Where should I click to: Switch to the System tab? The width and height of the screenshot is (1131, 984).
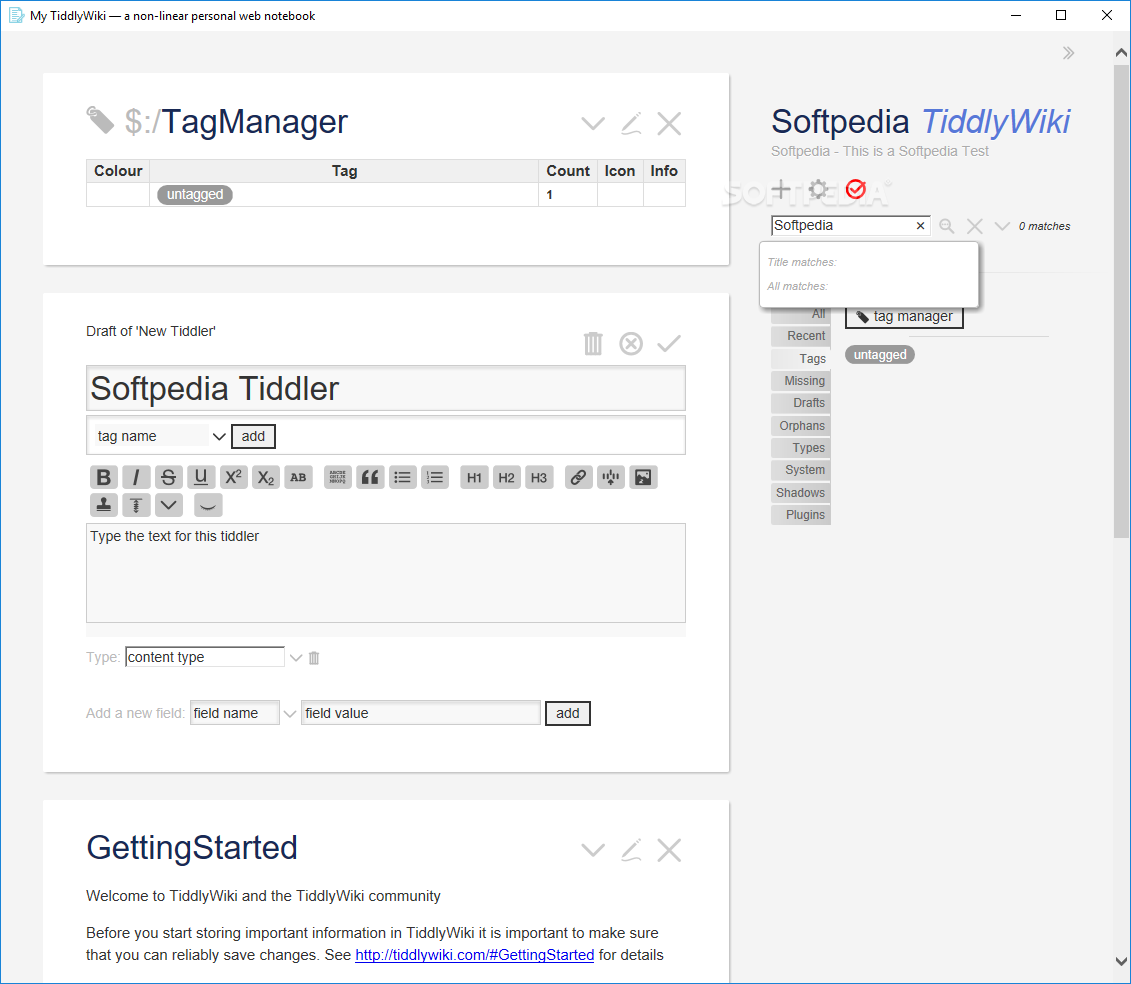[801, 470]
